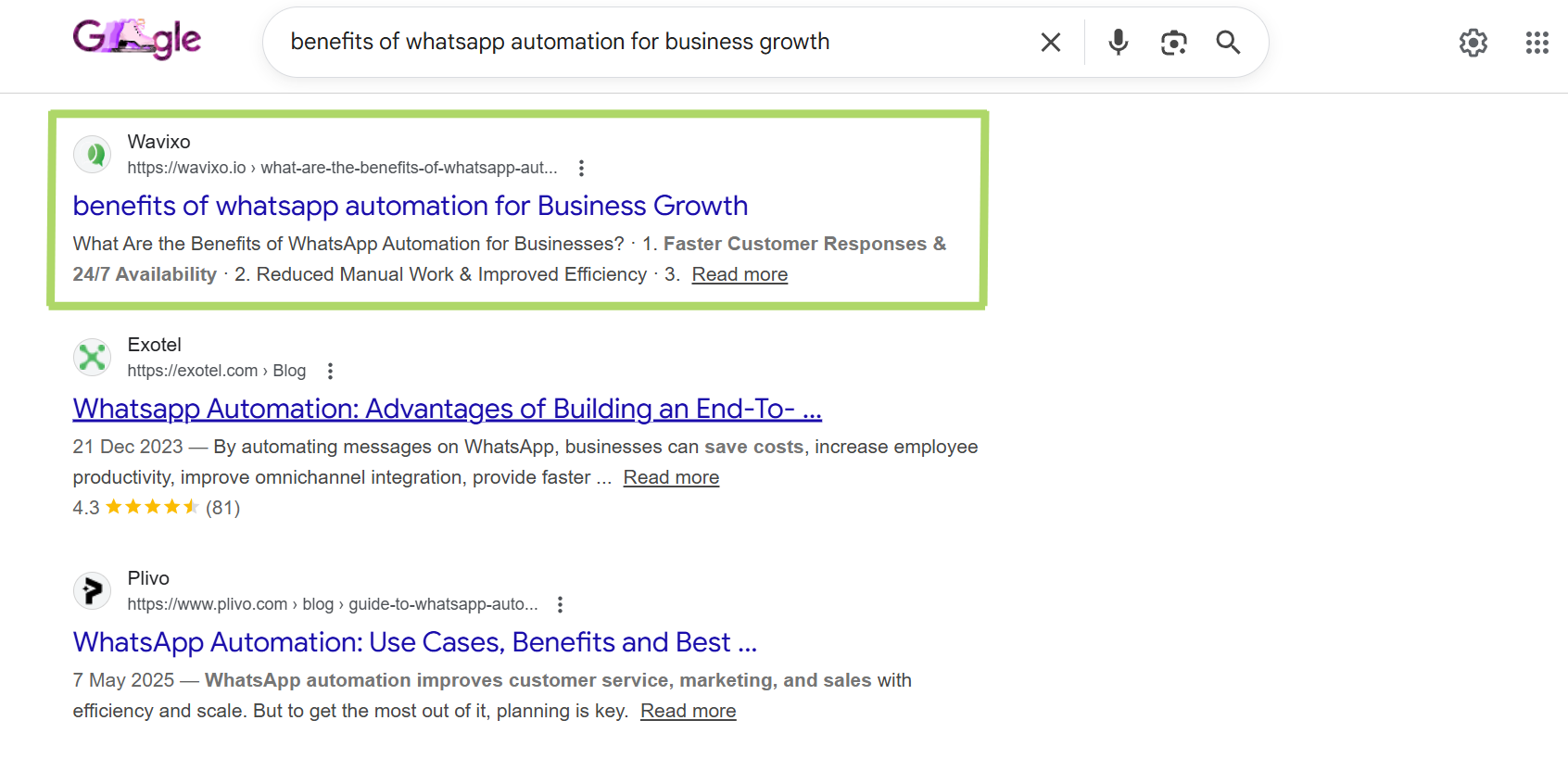This screenshot has width=1568, height=771.
Task: Open Exotel Whatsapp Automation Advantages result
Action: pos(447,409)
